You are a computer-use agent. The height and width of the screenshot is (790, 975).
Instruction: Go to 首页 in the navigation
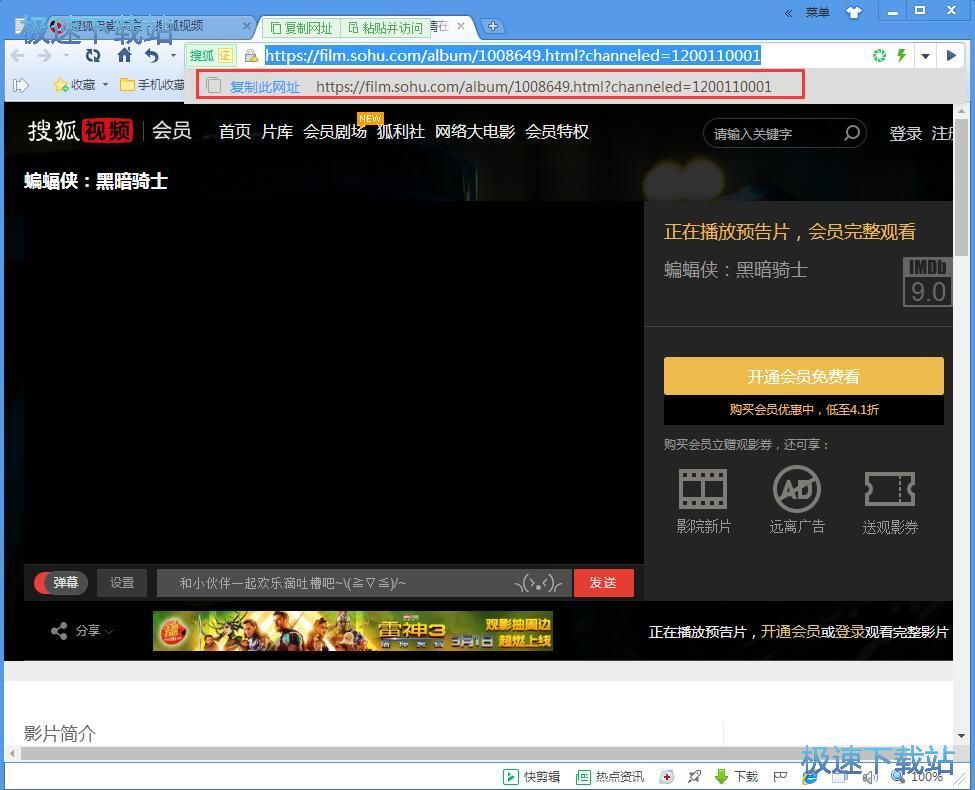tap(235, 132)
